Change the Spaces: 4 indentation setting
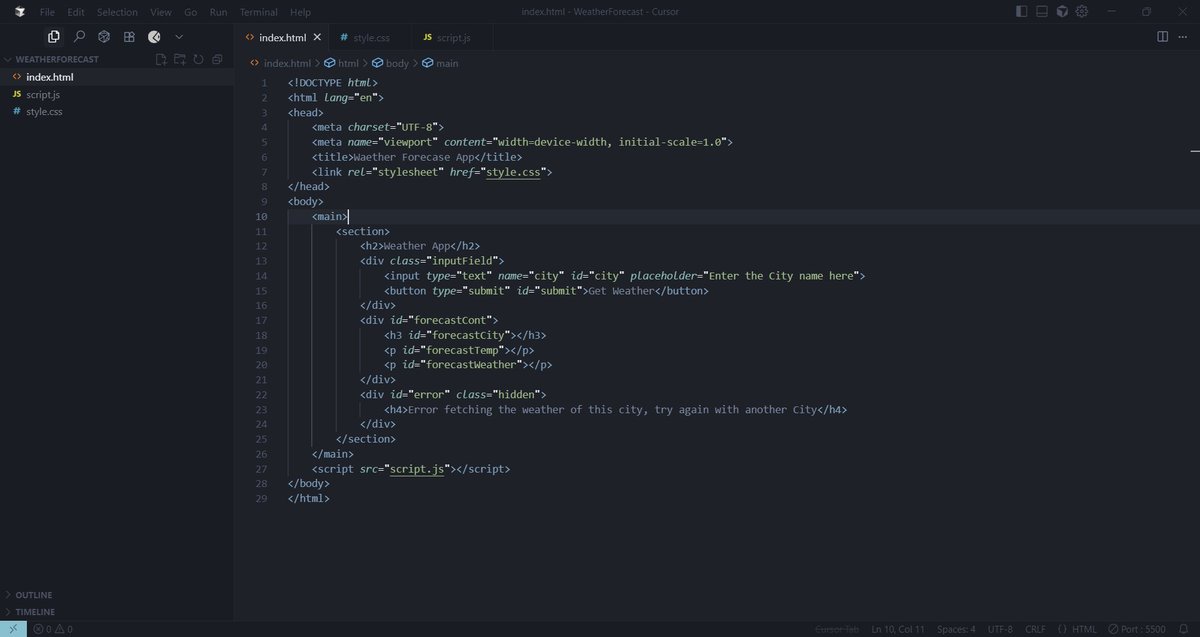The image size is (1200, 637). (x=955, y=629)
